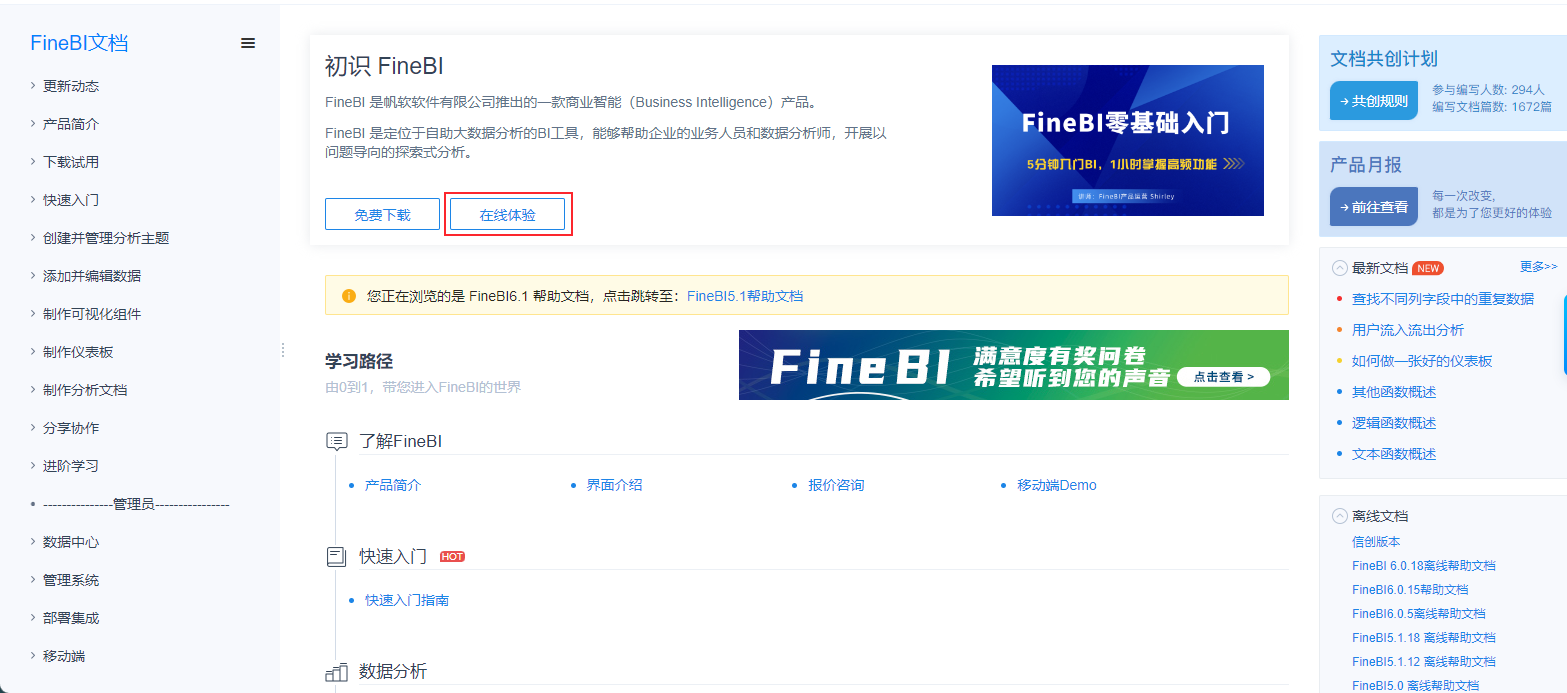Image resolution: width=1567 pixels, height=693 pixels.
Task: Click the 前往查看 button
Action: [1374, 206]
